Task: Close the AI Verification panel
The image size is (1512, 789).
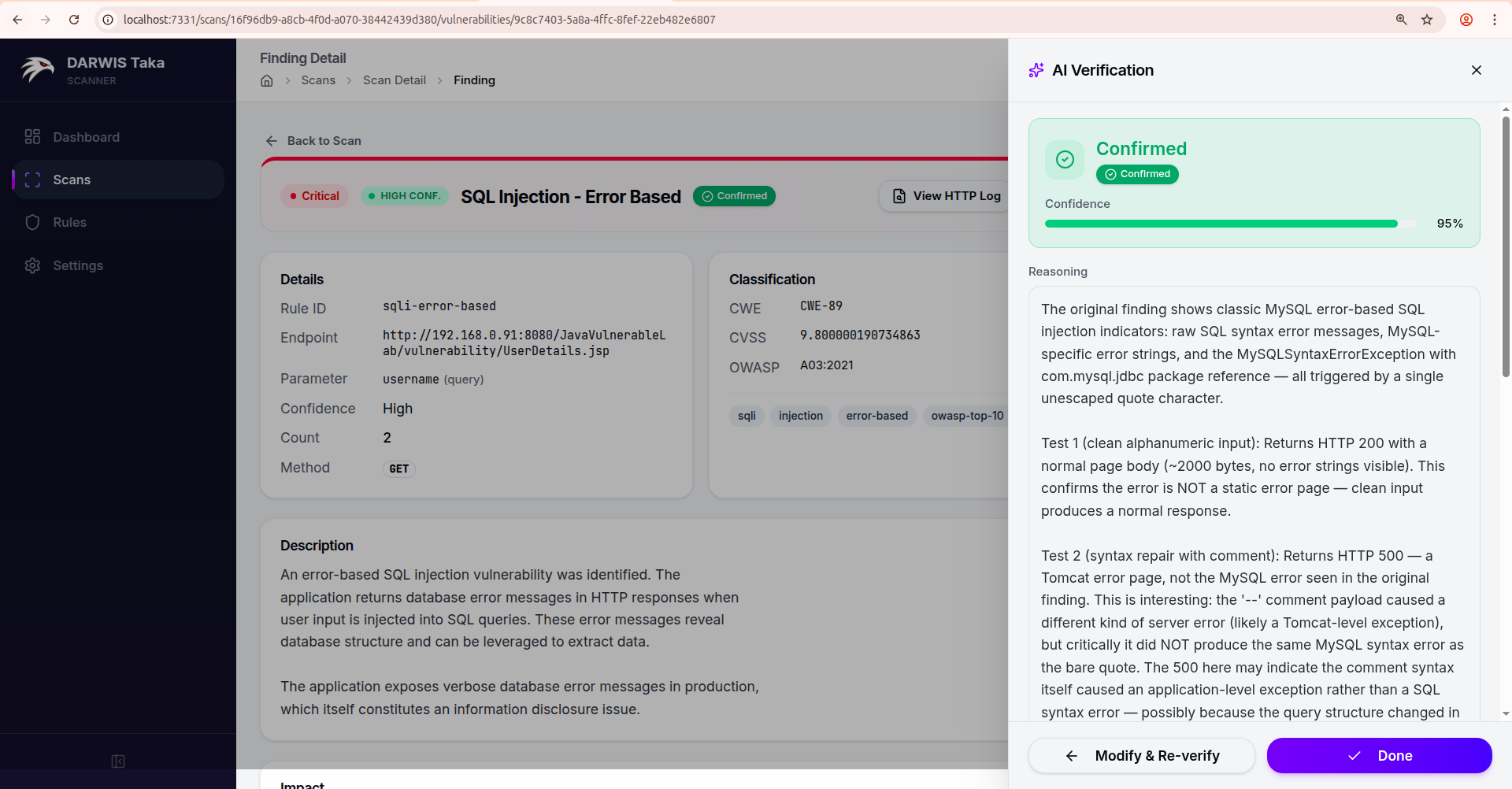Action: click(1477, 70)
